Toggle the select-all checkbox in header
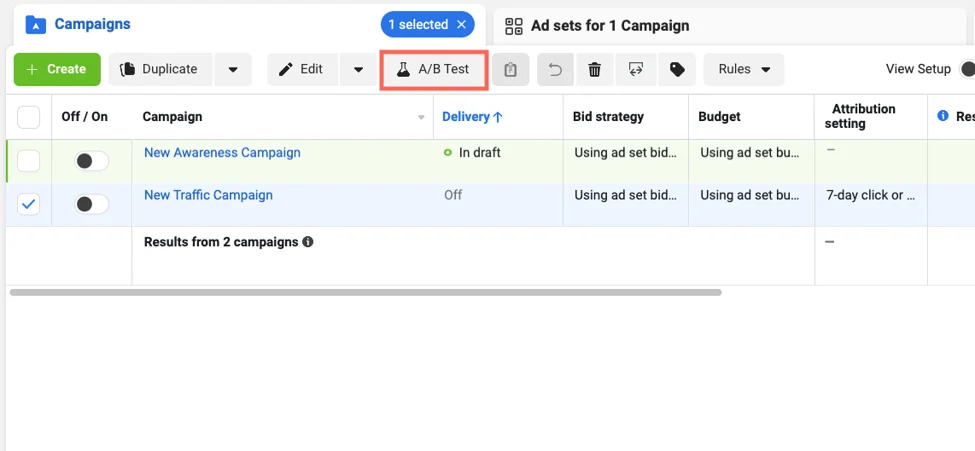975x451 pixels. click(29, 117)
